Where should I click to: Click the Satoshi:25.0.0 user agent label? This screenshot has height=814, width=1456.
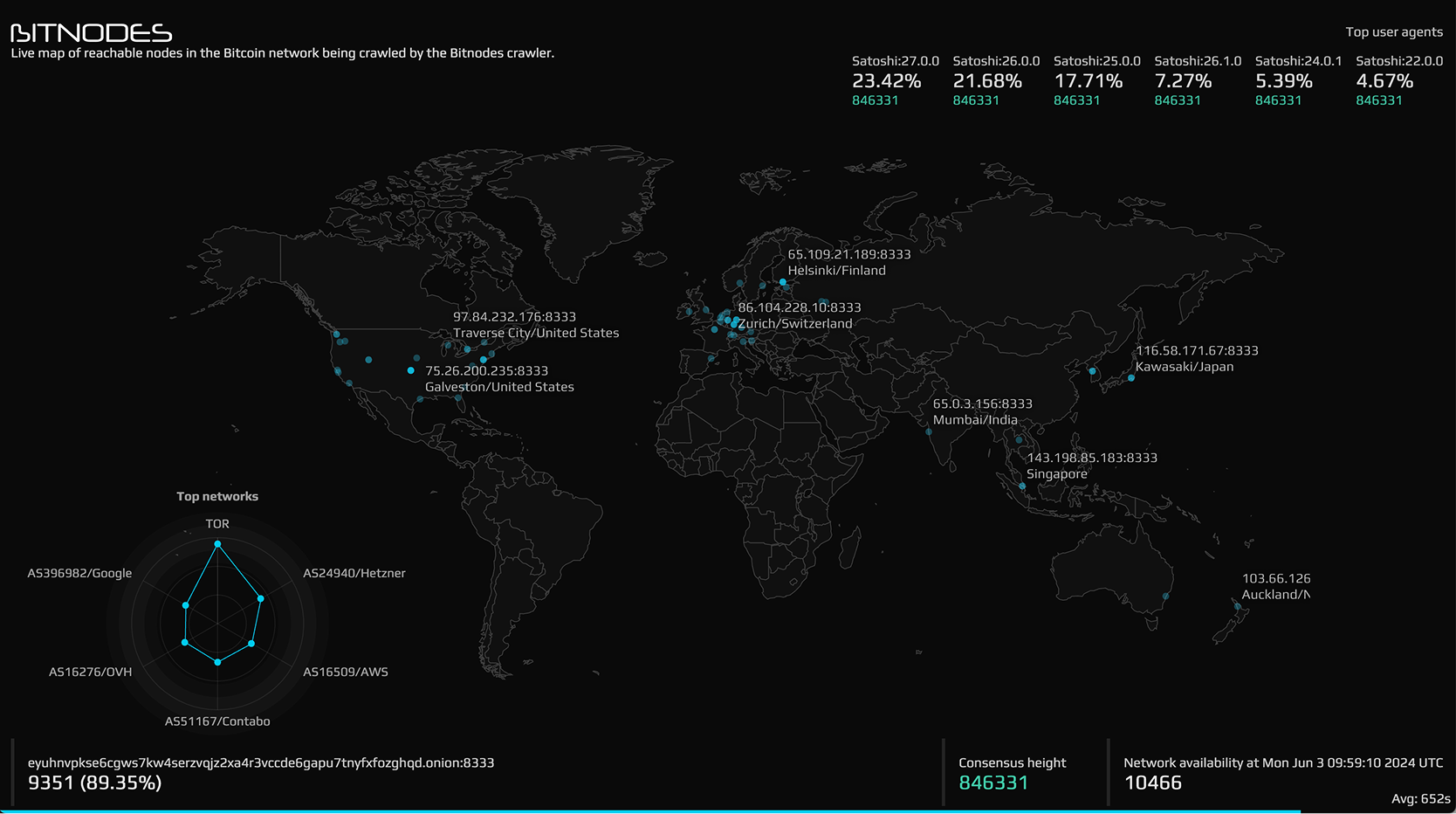[x=1097, y=61]
